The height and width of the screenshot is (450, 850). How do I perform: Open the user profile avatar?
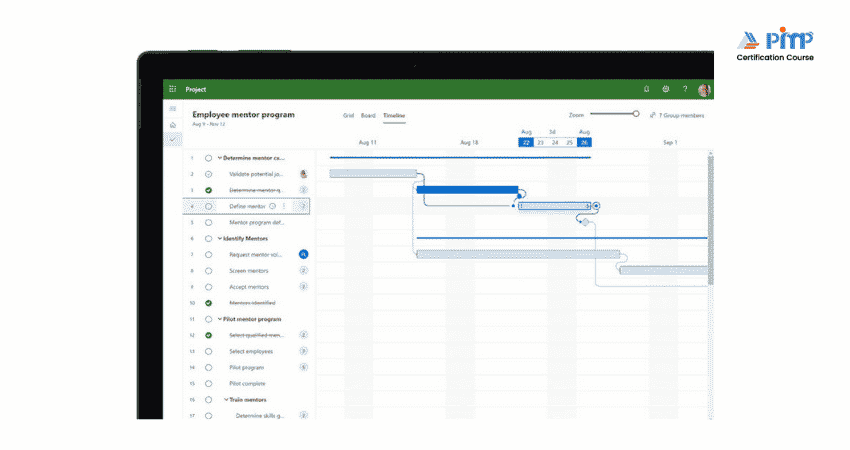[704, 90]
